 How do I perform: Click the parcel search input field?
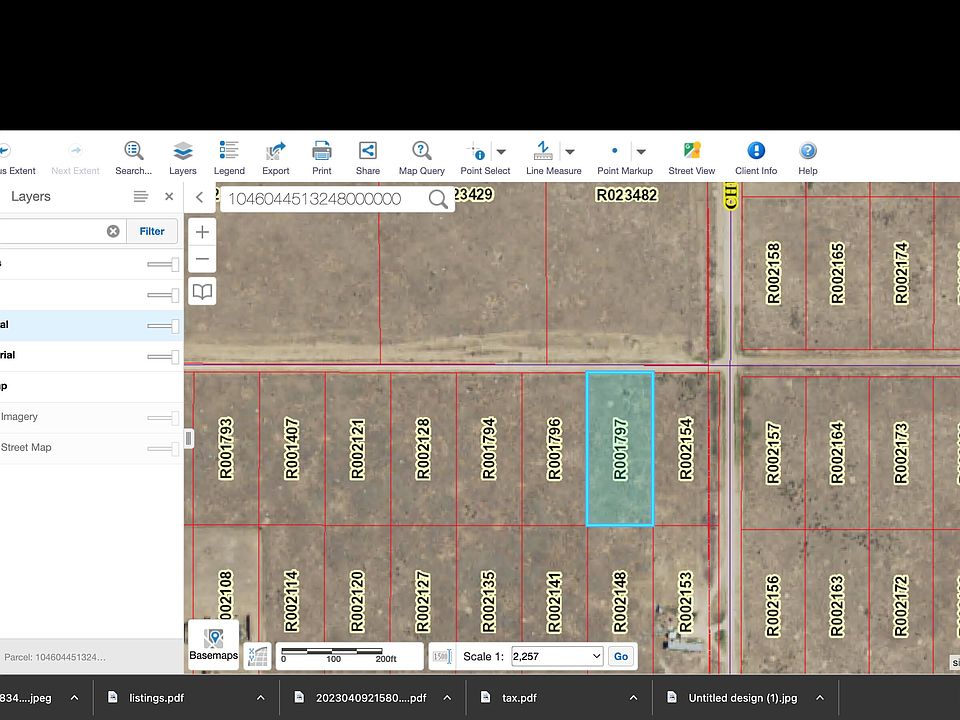(330, 198)
